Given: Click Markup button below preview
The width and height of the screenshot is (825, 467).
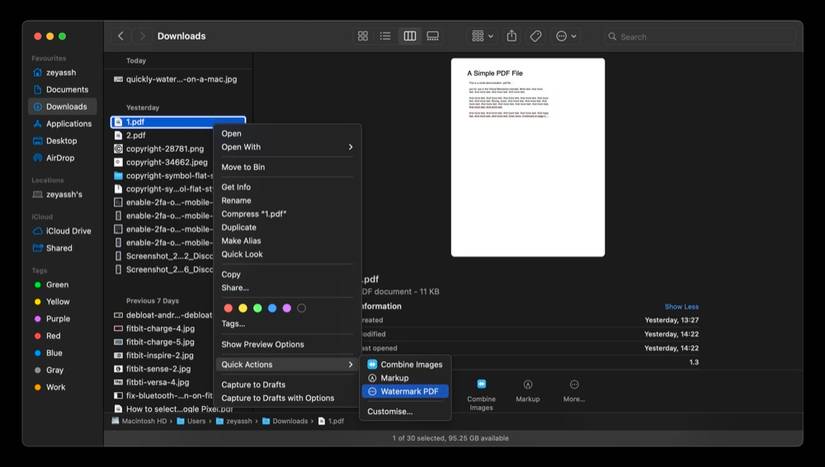Looking at the screenshot, I should click(x=528, y=391).
